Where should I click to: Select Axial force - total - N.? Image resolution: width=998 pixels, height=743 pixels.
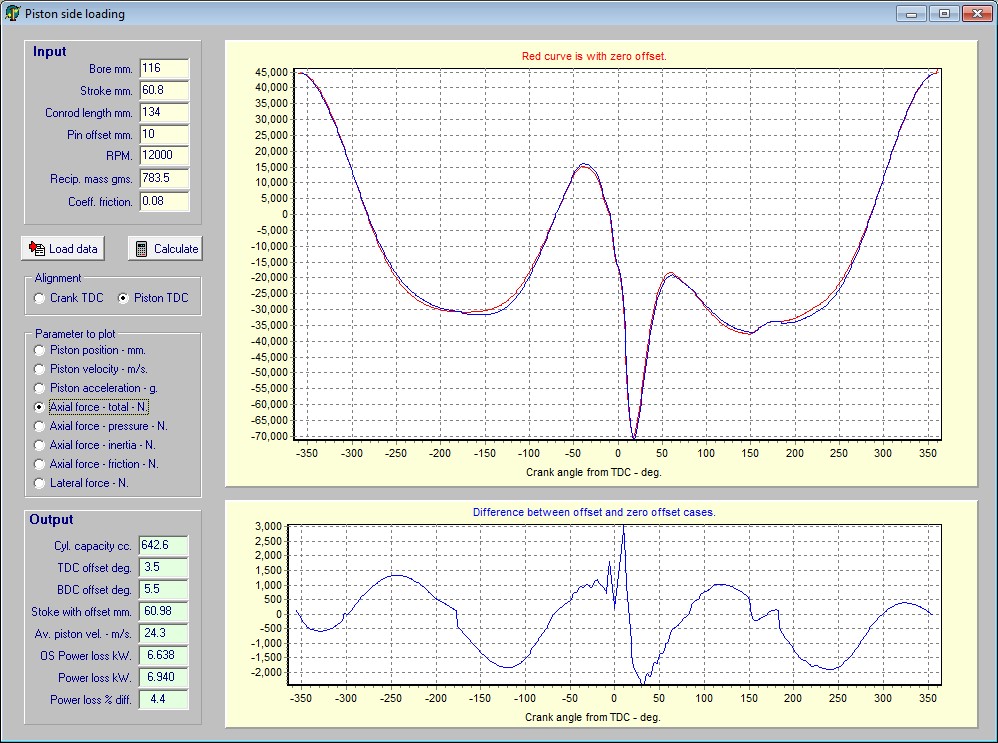[40, 407]
